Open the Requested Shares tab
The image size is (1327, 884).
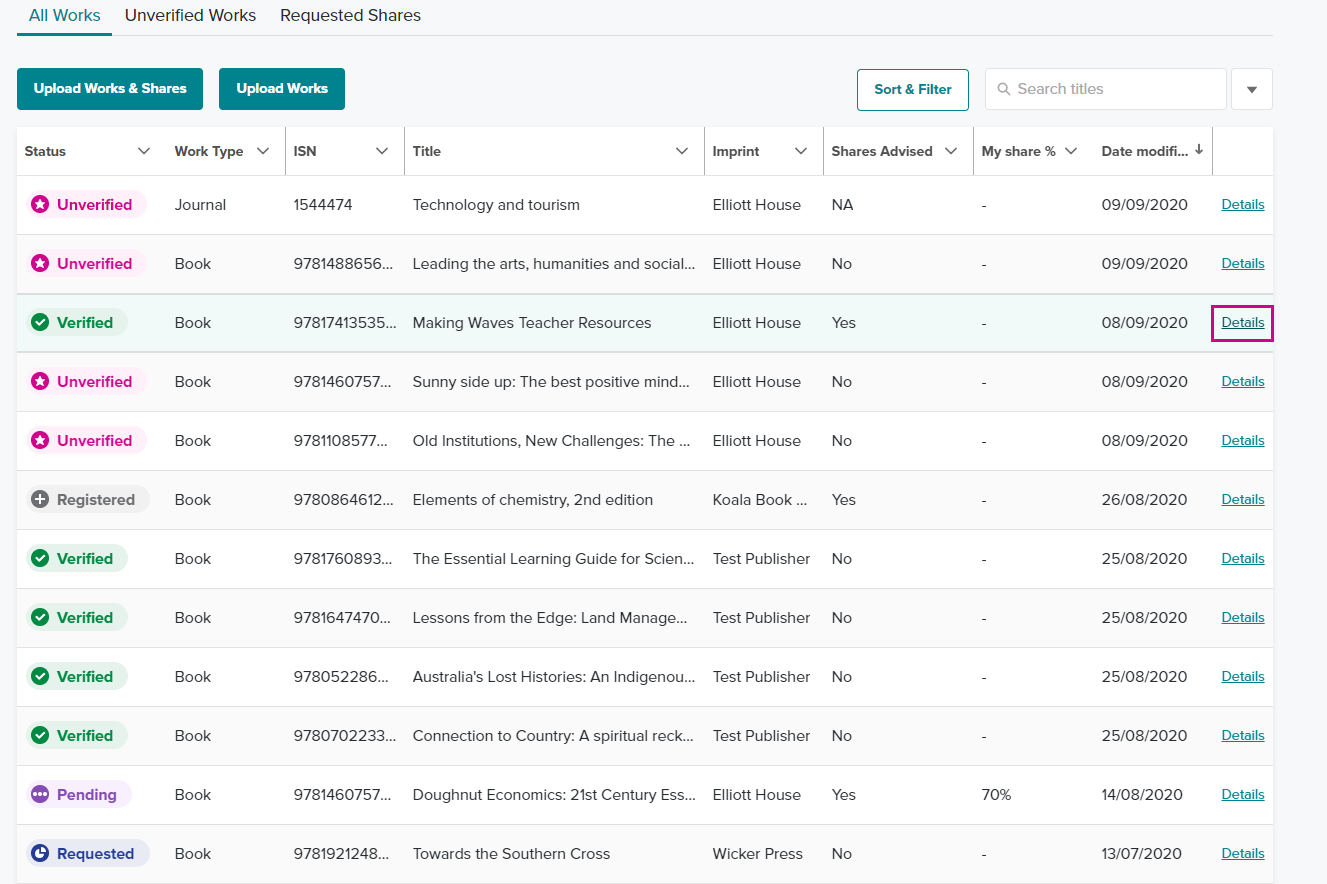tap(350, 15)
